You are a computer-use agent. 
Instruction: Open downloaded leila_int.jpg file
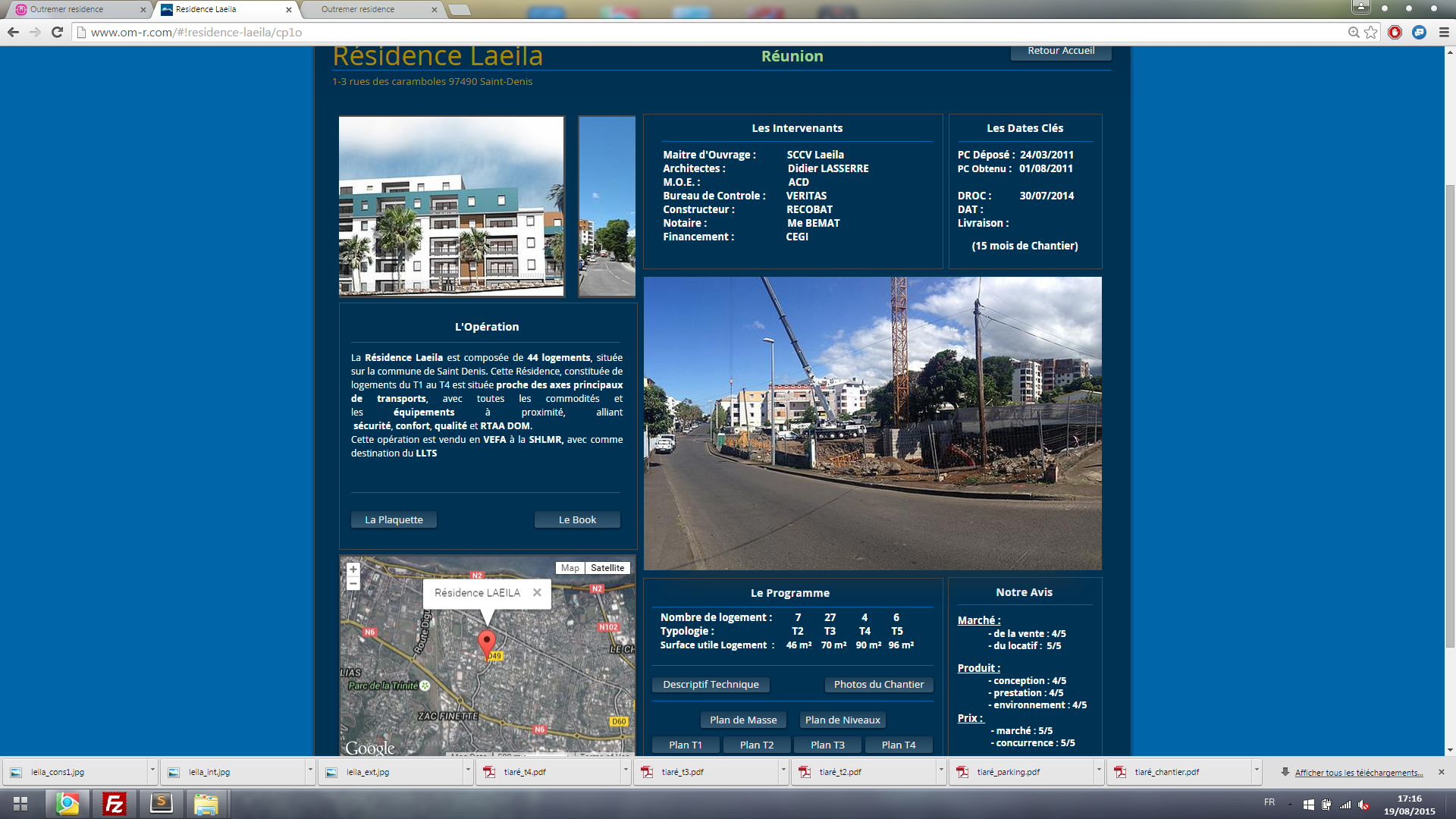point(234,772)
